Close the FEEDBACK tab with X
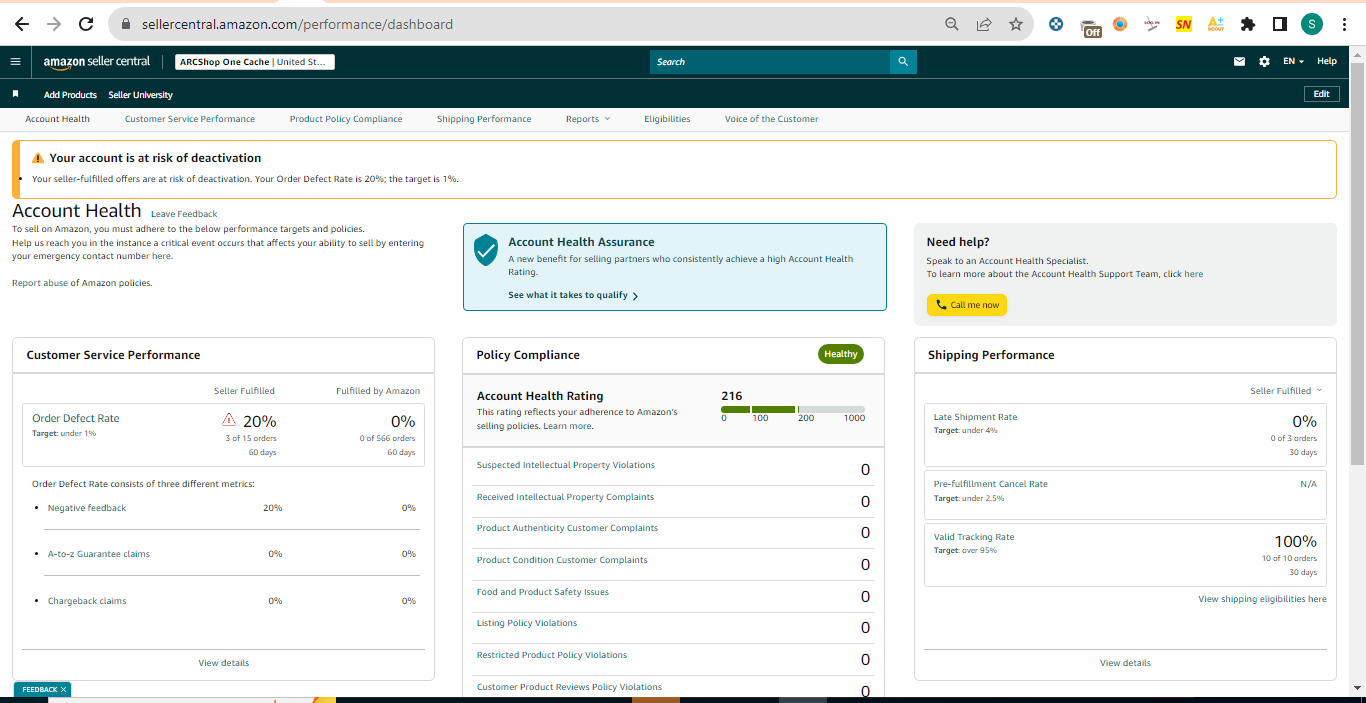The width and height of the screenshot is (1366, 703). [x=63, y=690]
